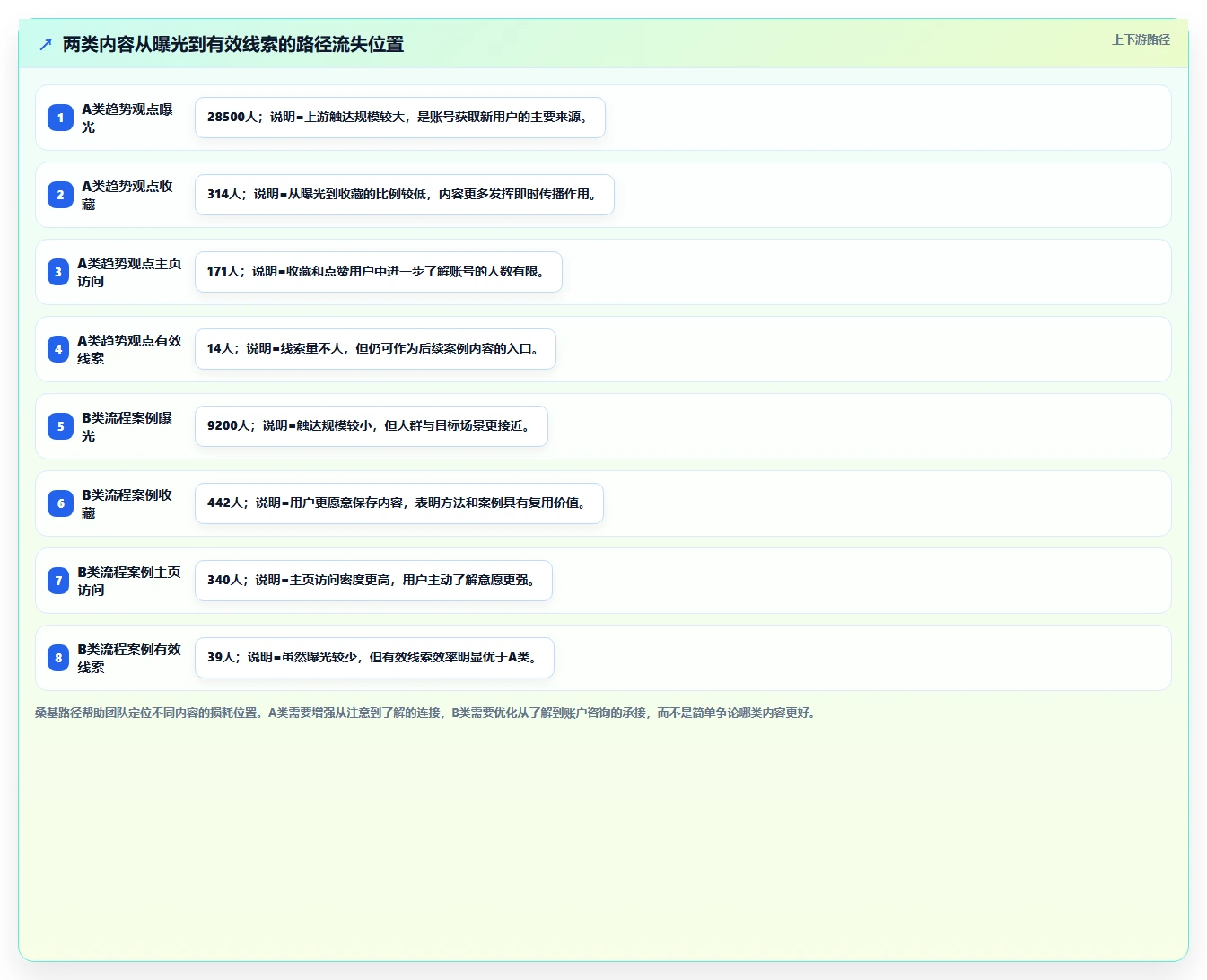
Task: Click the arrow icon beside the title
Action: click(46, 44)
